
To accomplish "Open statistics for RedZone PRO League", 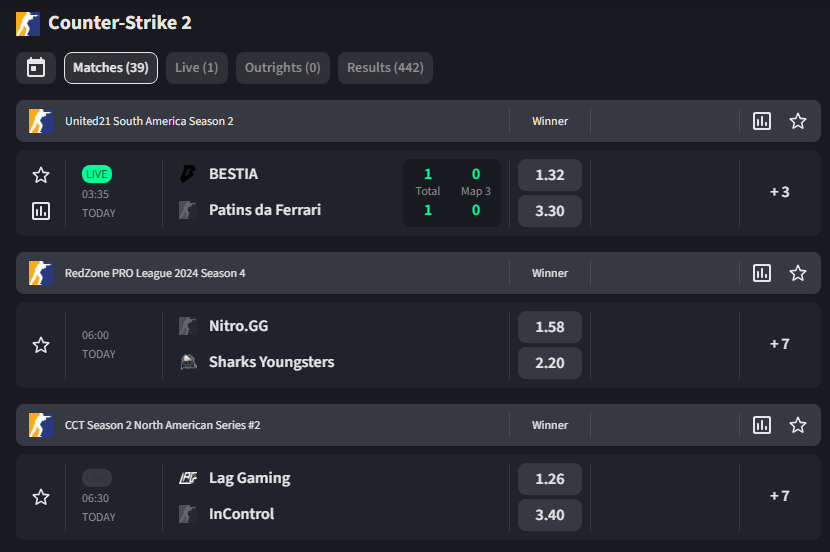I will [x=762, y=273].
